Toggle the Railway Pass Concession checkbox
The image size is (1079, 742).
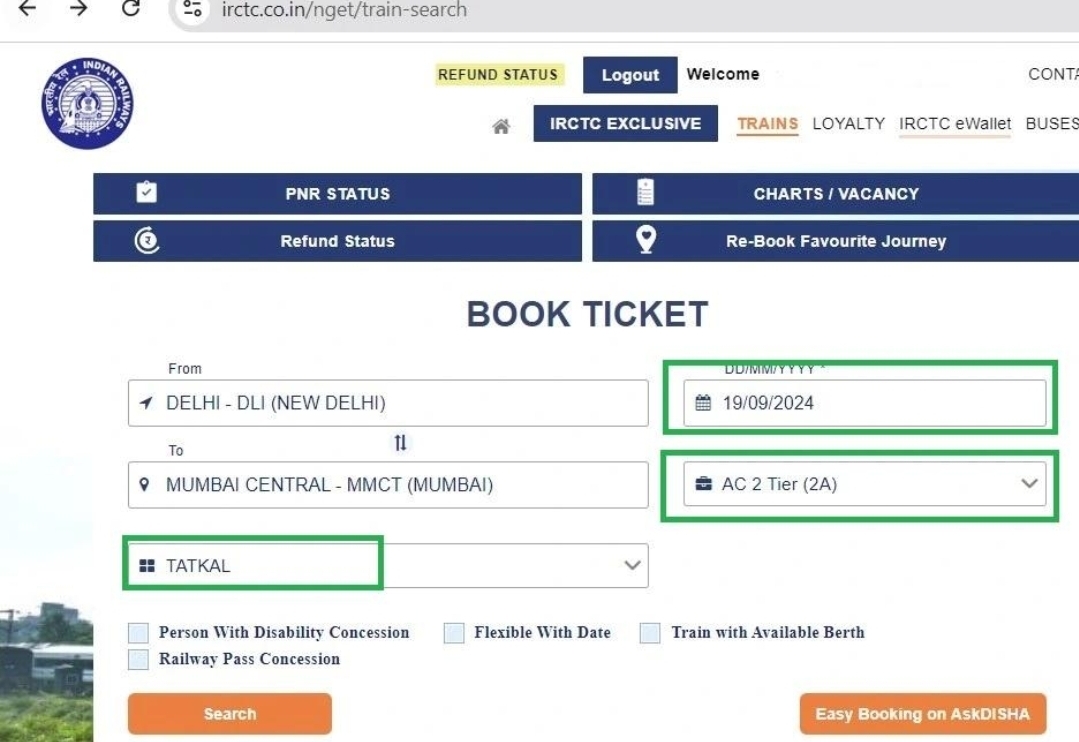138,659
